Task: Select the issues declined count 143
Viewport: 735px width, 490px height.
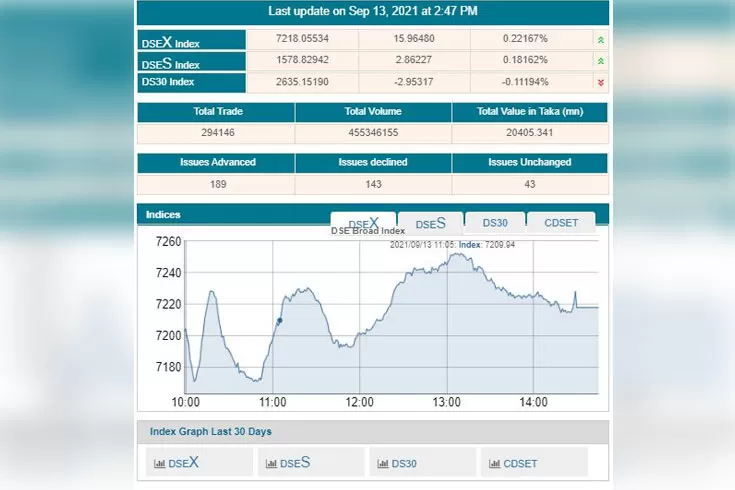Action: [x=373, y=184]
